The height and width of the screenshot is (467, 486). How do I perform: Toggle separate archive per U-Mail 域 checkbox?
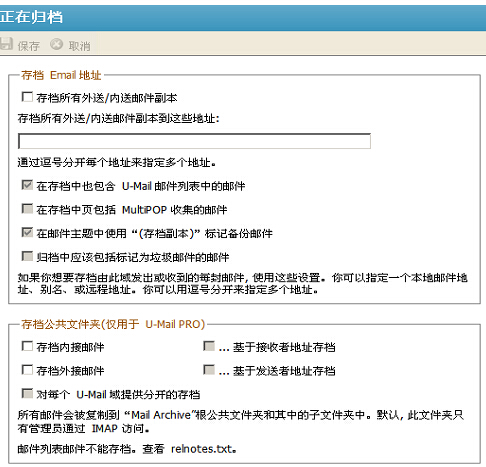(27, 393)
